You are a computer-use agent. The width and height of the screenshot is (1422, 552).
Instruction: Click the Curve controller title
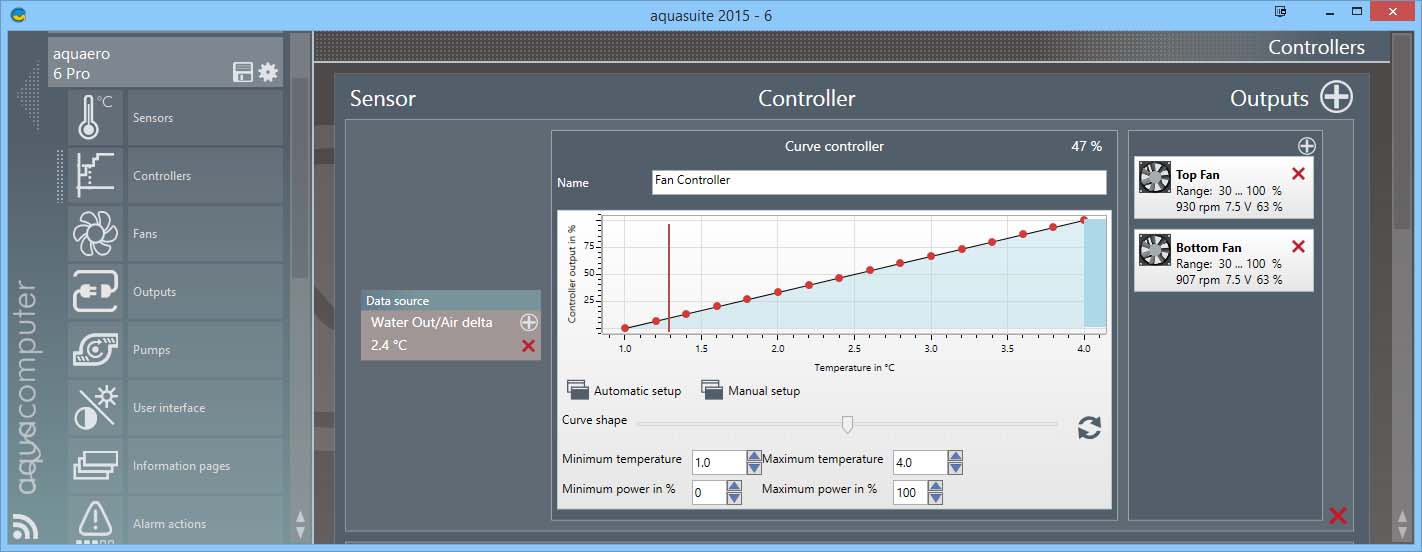coord(834,146)
